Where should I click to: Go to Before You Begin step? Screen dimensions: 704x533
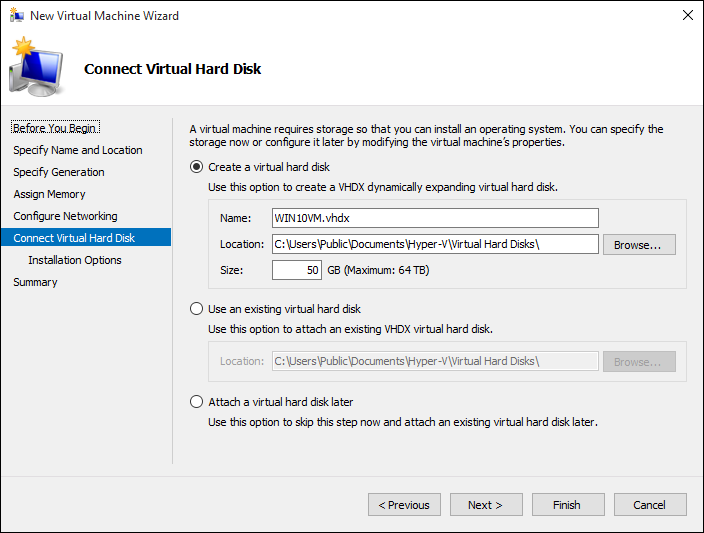click(x=56, y=128)
